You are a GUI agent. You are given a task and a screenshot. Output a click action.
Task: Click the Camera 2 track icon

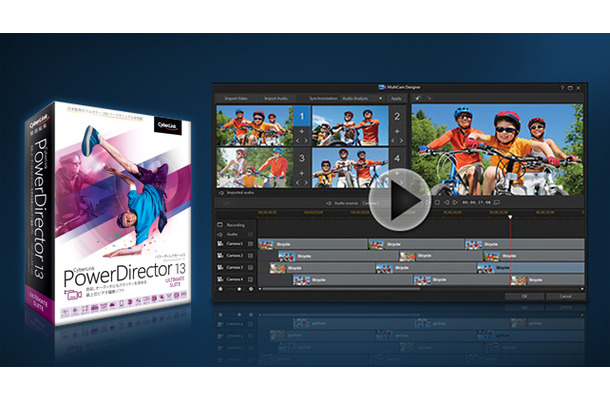tap(220, 256)
